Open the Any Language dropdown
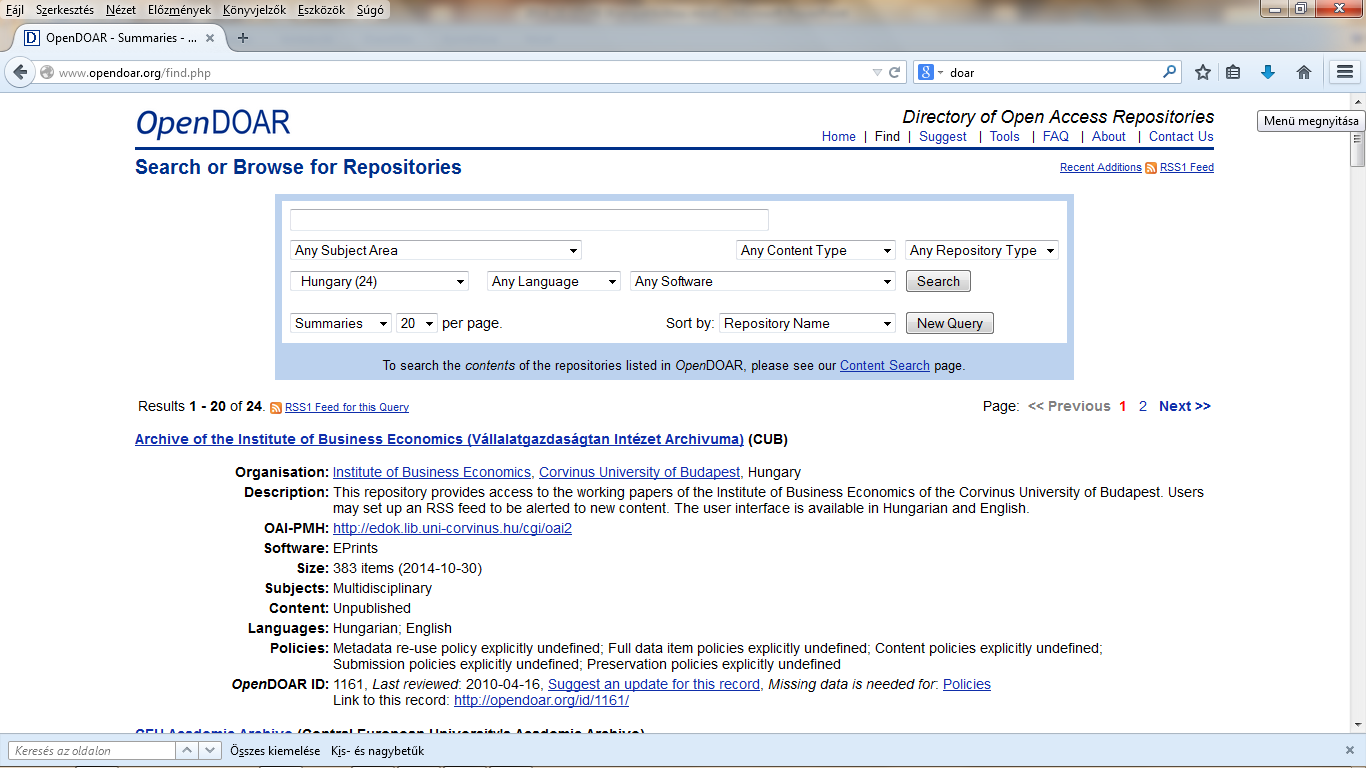The width and height of the screenshot is (1366, 768). tap(554, 282)
